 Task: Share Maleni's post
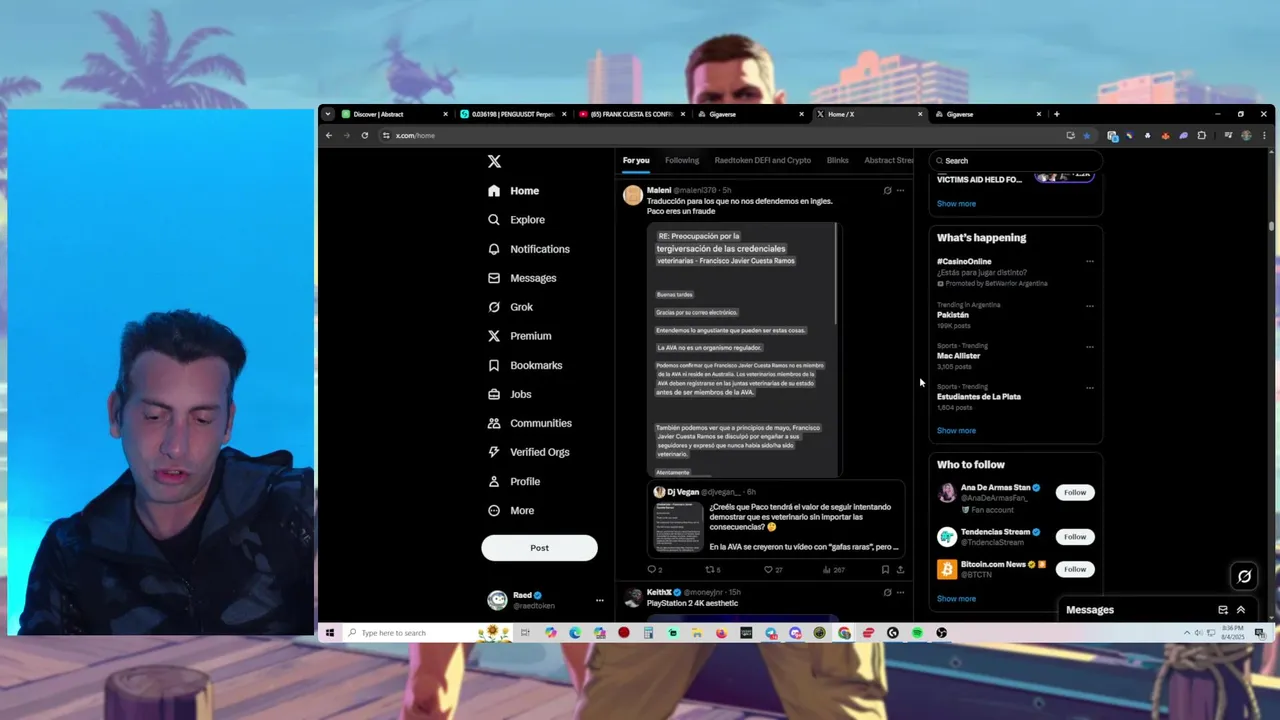900,570
